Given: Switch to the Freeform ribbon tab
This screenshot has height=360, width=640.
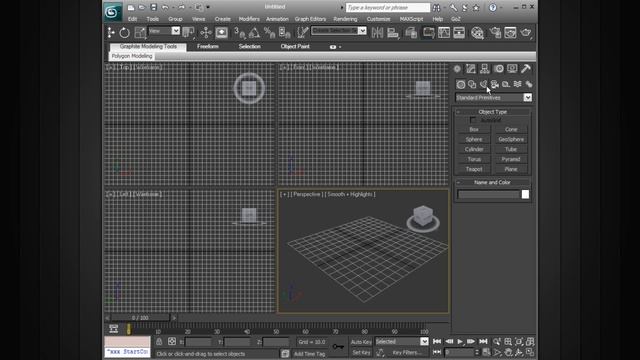Looking at the screenshot, I should [x=208, y=47].
